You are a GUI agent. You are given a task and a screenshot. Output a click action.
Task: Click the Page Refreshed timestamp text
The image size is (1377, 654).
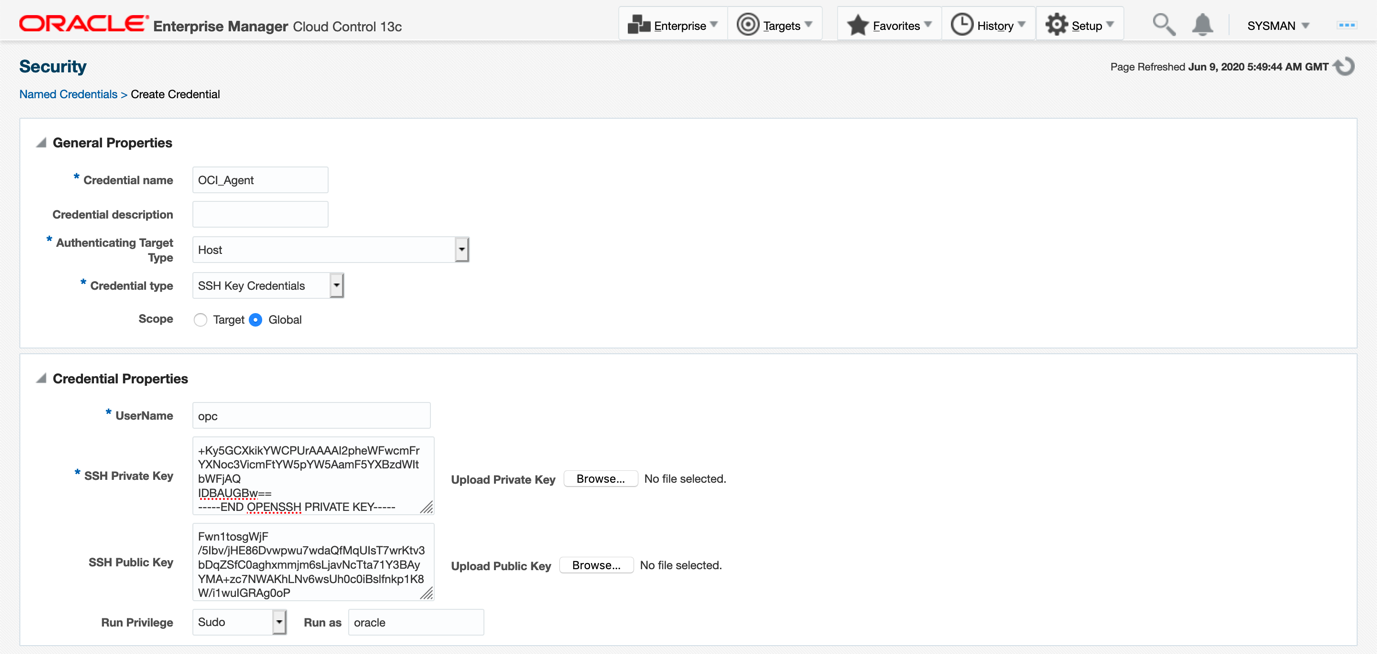tap(1219, 67)
